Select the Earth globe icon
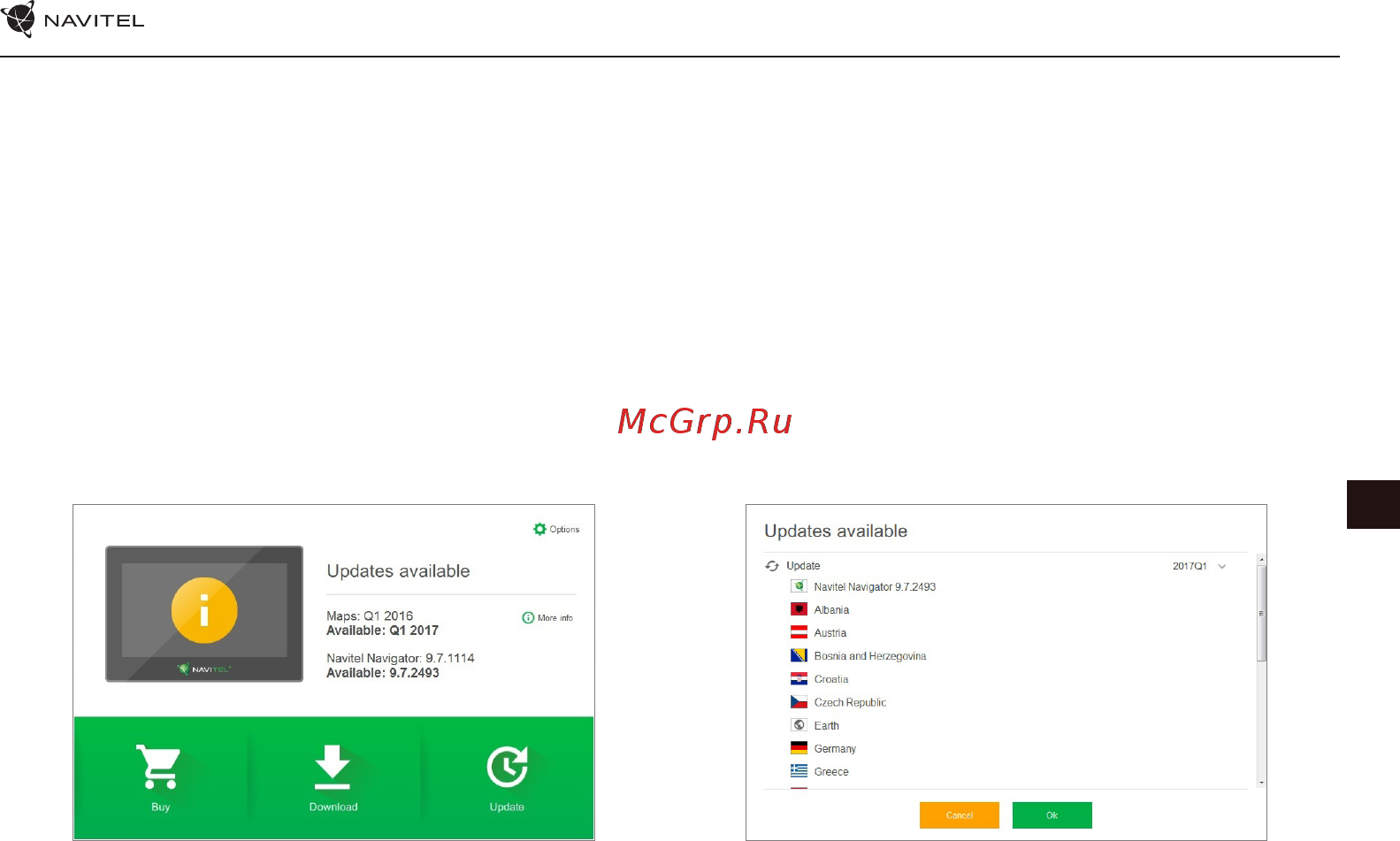 coord(799,724)
